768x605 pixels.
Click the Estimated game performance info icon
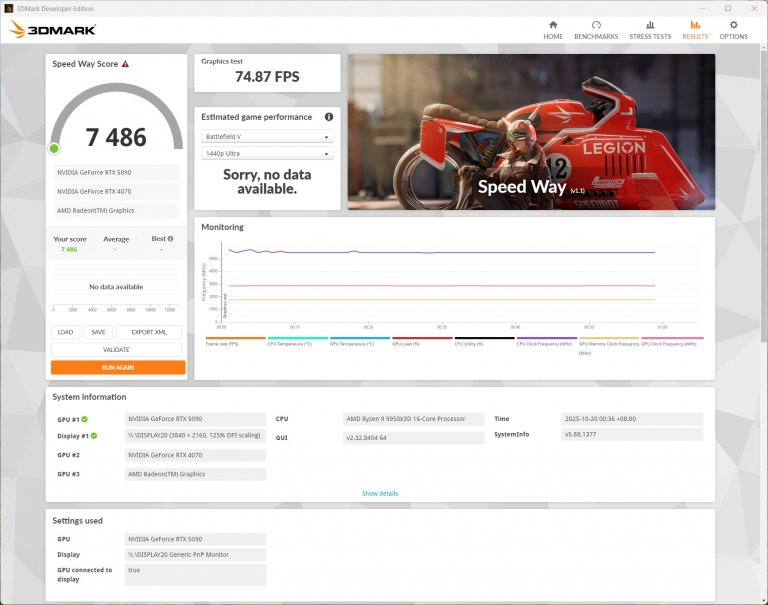click(329, 117)
